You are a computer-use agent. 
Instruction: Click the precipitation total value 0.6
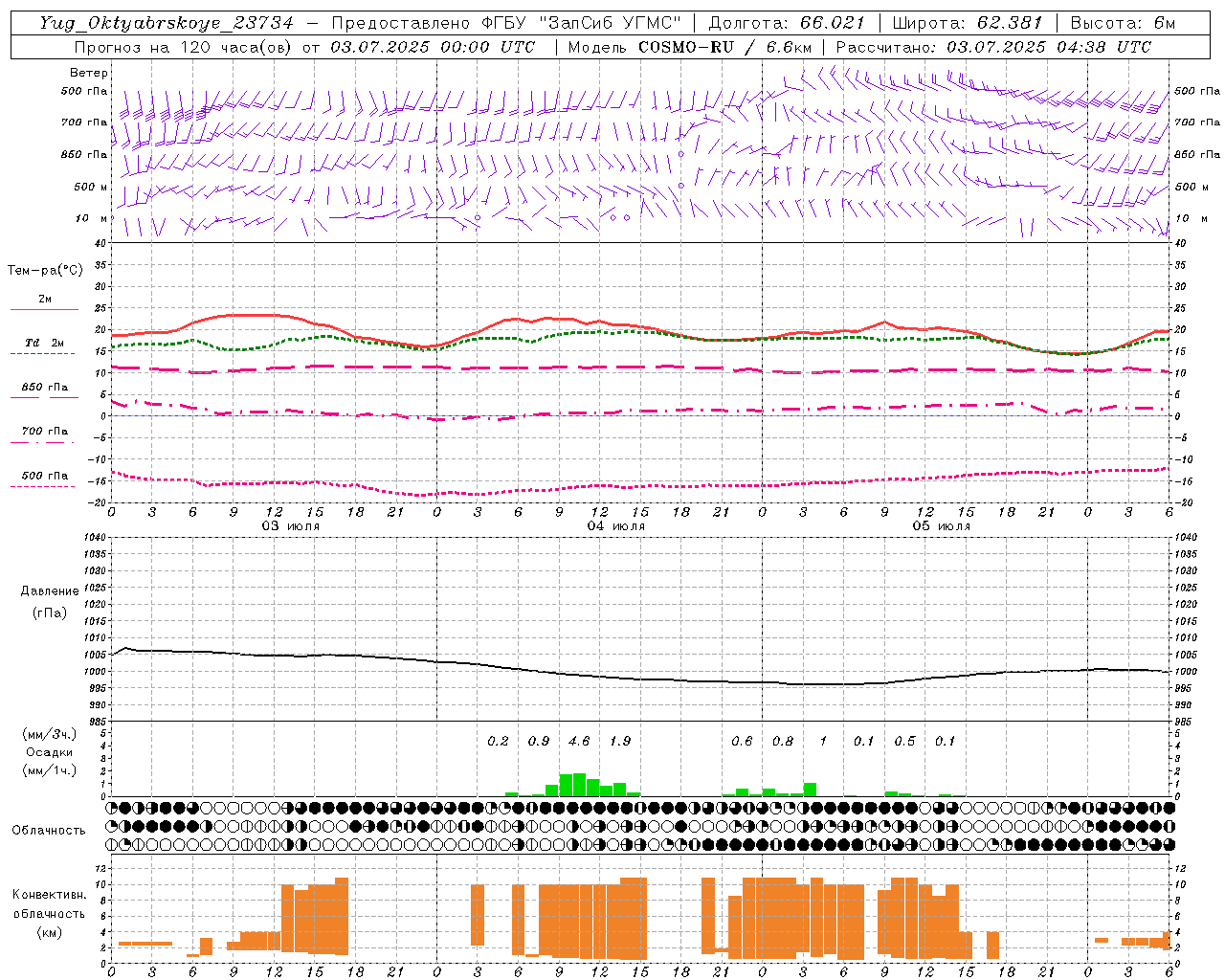[742, 742]
